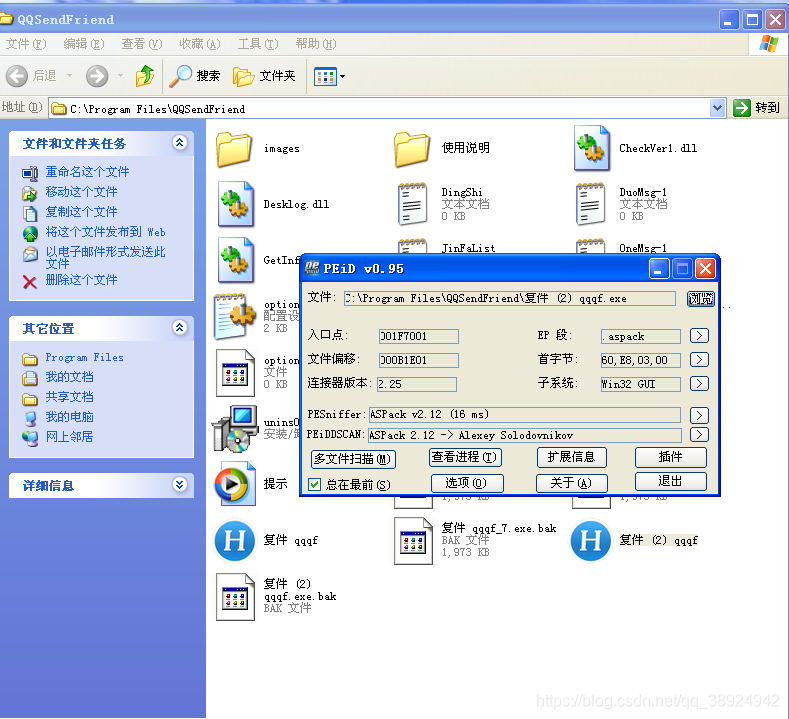The height and width of the screenshot is (719, 789).
Task: Collapse the file and folder tasks panel
Action: click(180, 143)
